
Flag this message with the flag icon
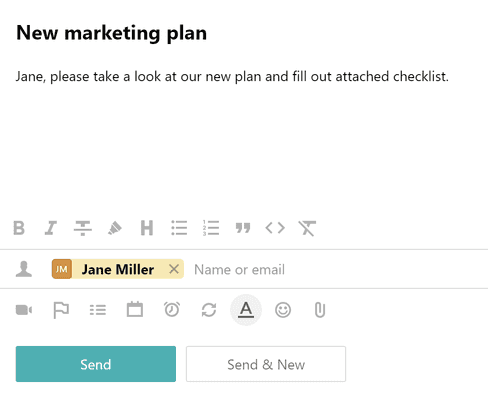[x=61, y=310]
